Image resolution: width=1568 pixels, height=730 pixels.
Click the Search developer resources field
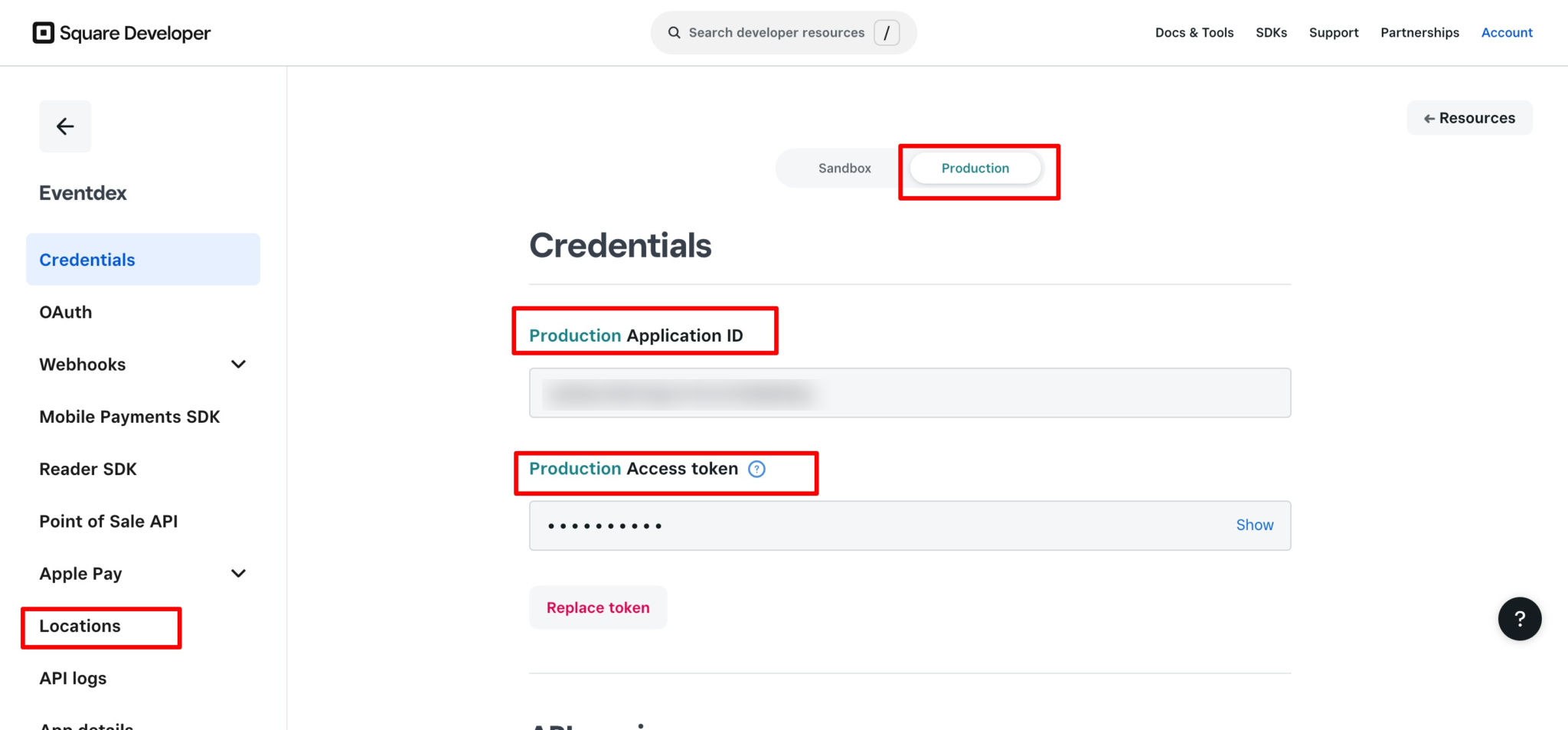(x=776, y=33)
